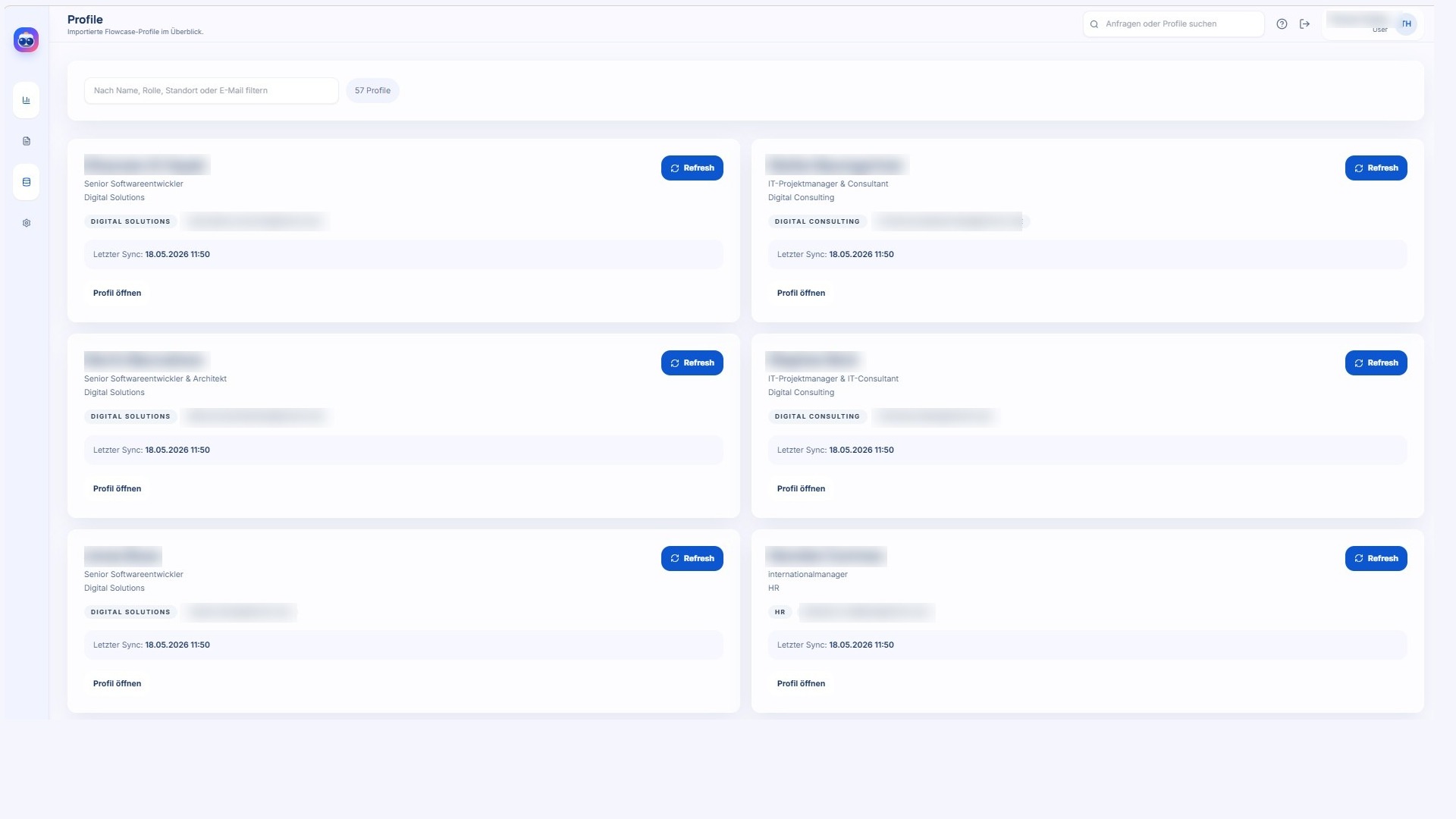Open the bar chart dashboard sidebar icon
1456x819 pixels.
(x=27, y=100)
